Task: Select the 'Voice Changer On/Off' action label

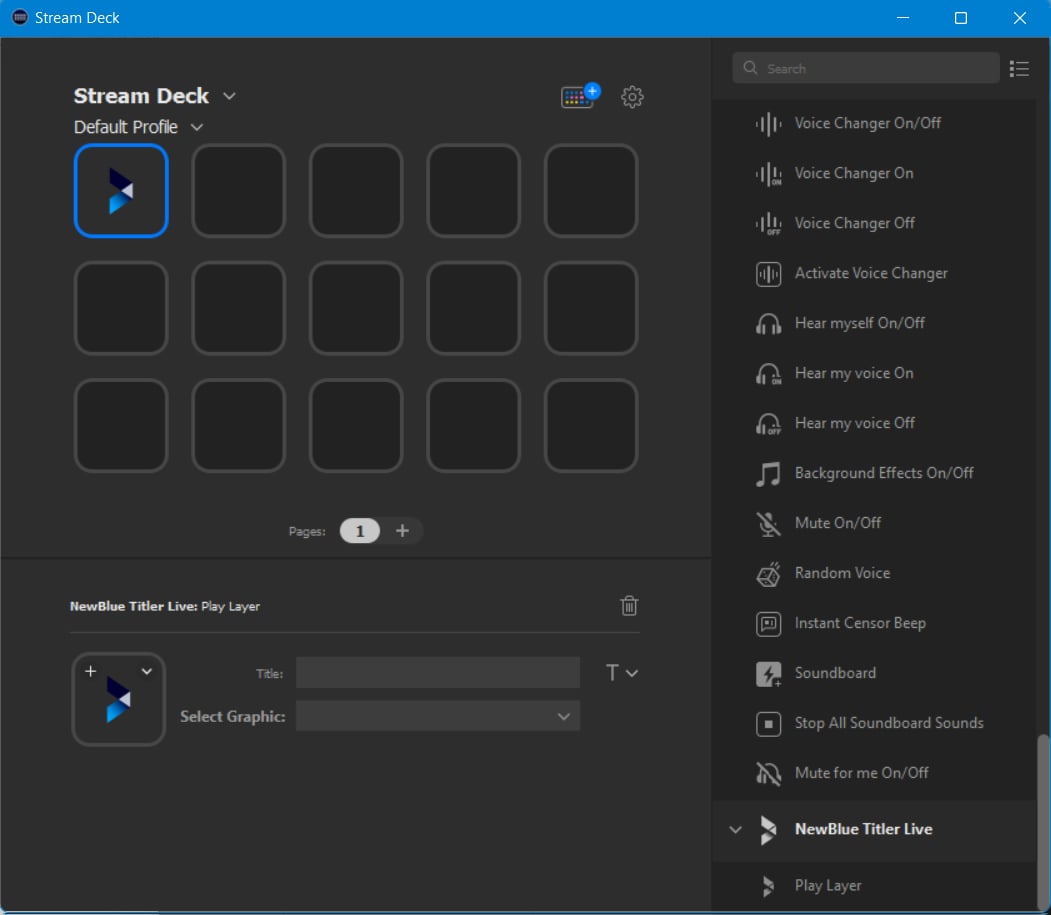Action: click(x=867, y=123)
